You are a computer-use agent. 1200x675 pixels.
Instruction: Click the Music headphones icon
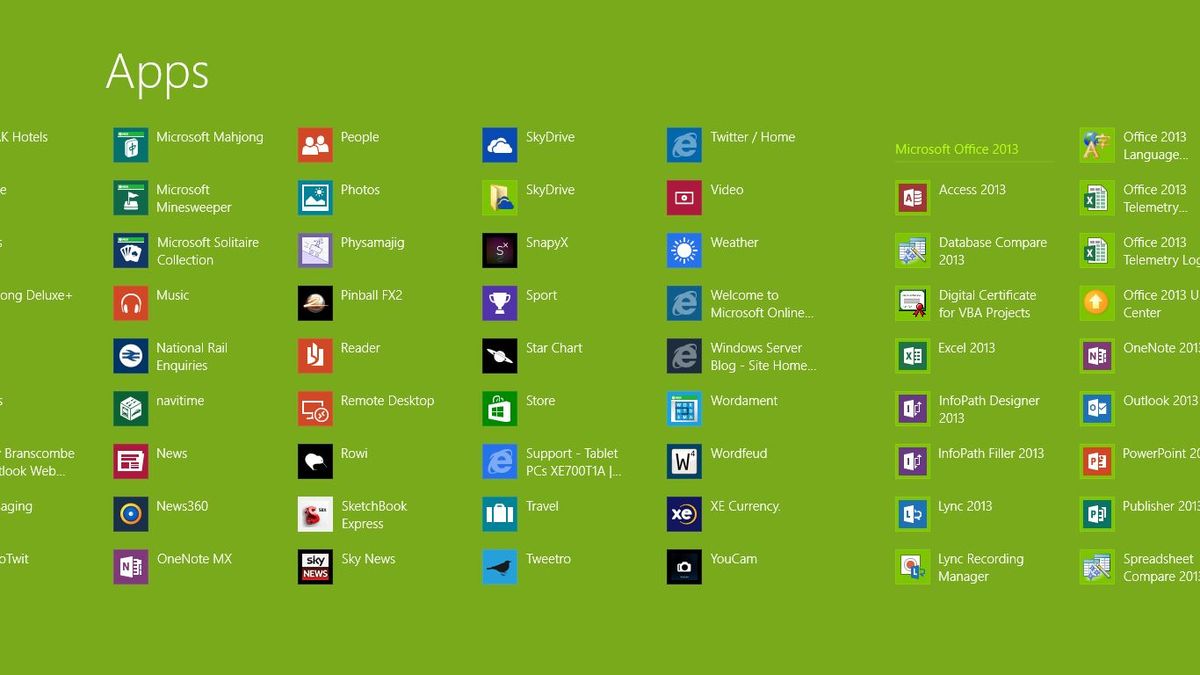coord(131,303)
